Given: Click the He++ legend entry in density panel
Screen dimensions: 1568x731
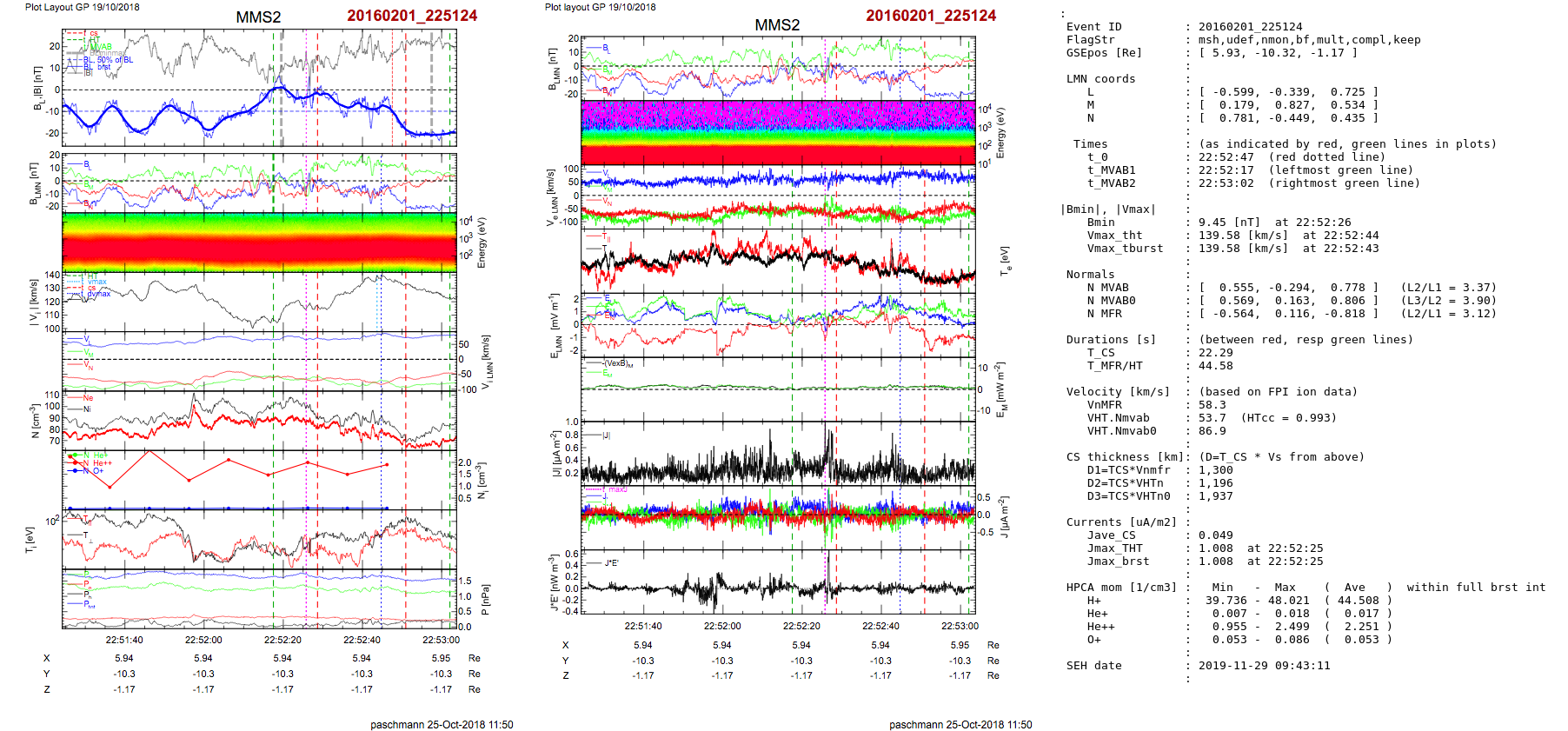Looking at the screenshot, I should (102, 463).
